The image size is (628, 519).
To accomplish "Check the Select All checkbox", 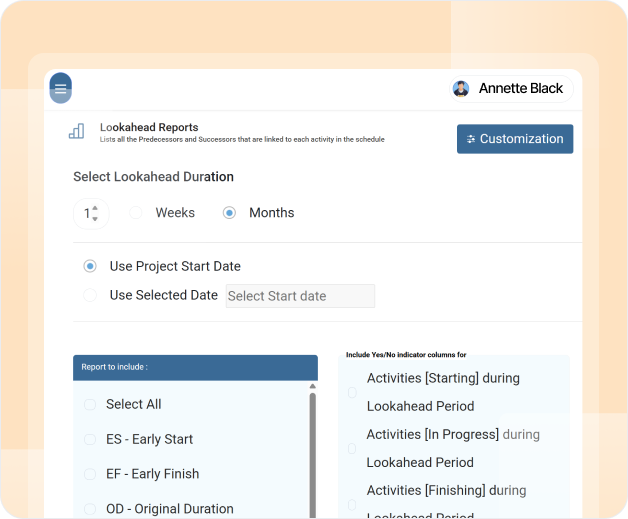I will [x=90, y=404].
